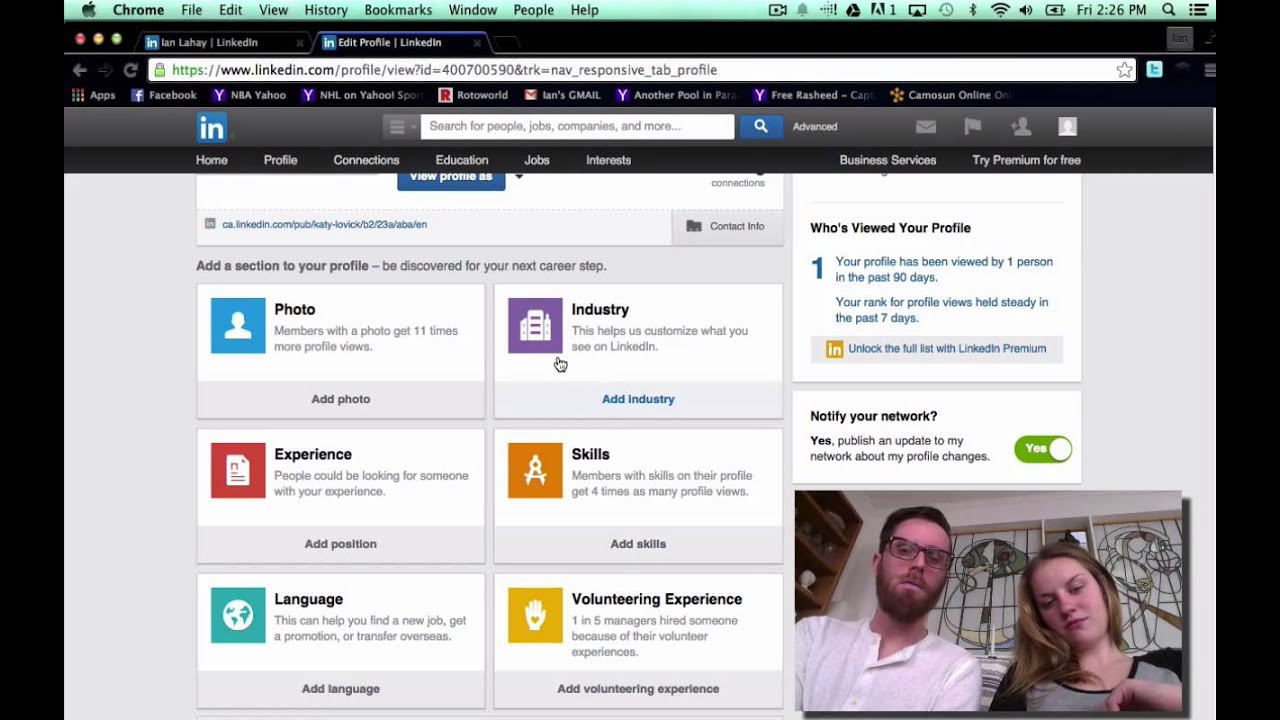Click the yellow Volunteering hand icon

tap(535, 615)
